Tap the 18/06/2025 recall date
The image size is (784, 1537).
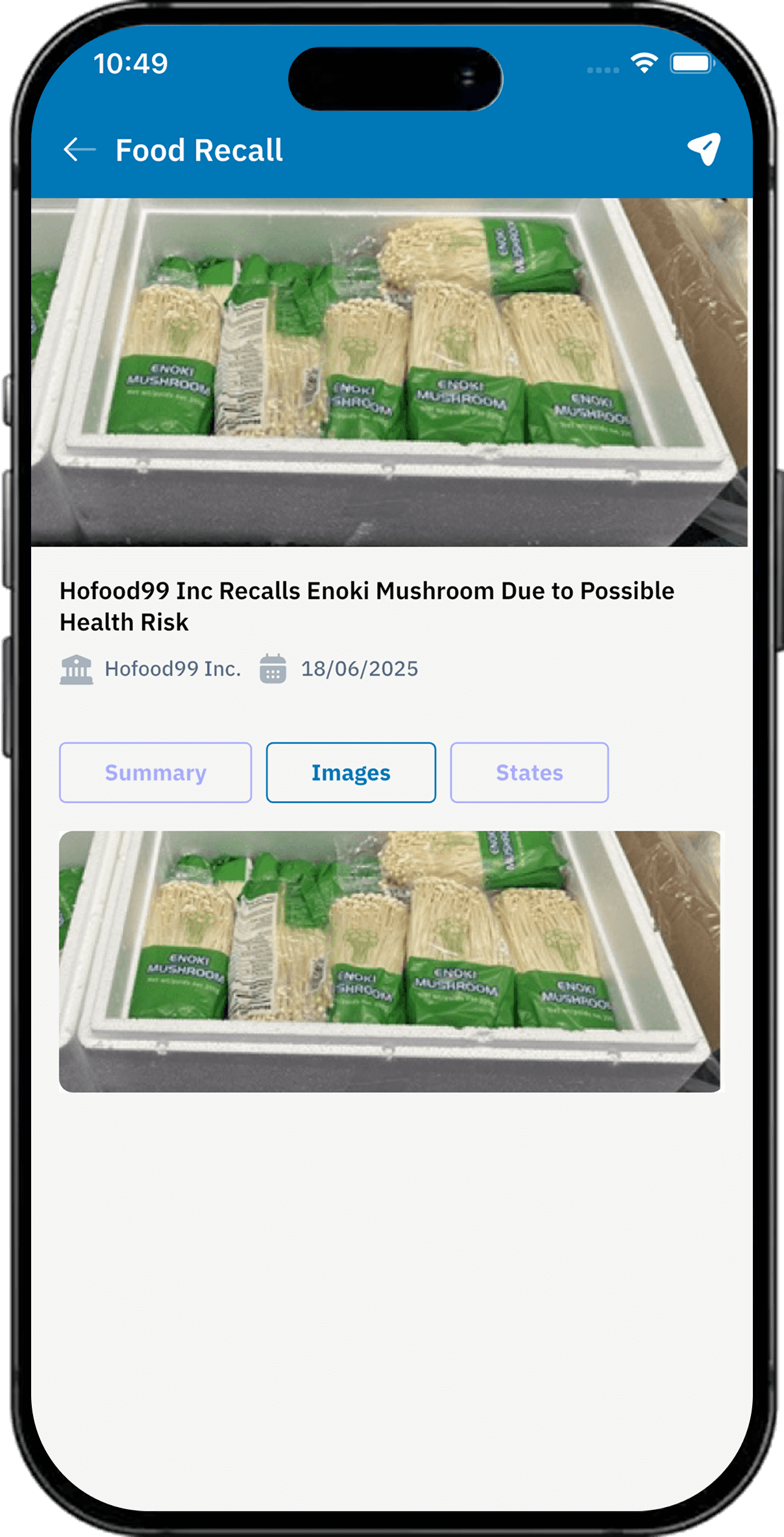tap(360, 669)
